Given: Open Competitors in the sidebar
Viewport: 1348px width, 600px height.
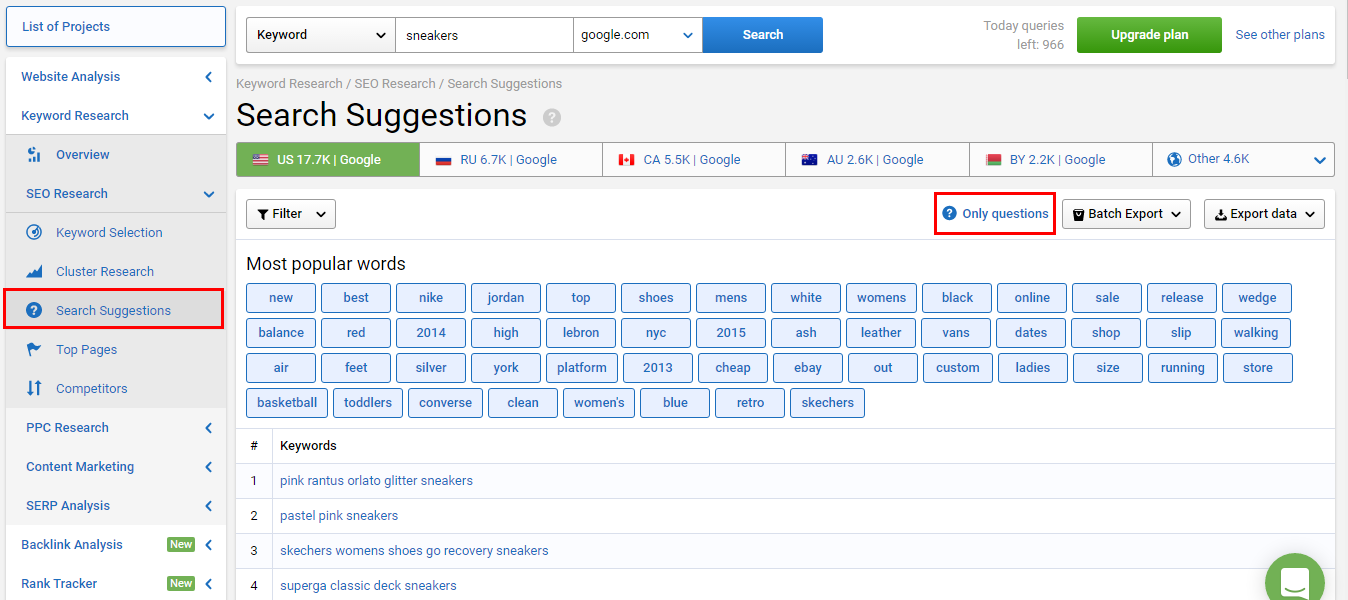Looking at the screenshot, I should [92, 388].
